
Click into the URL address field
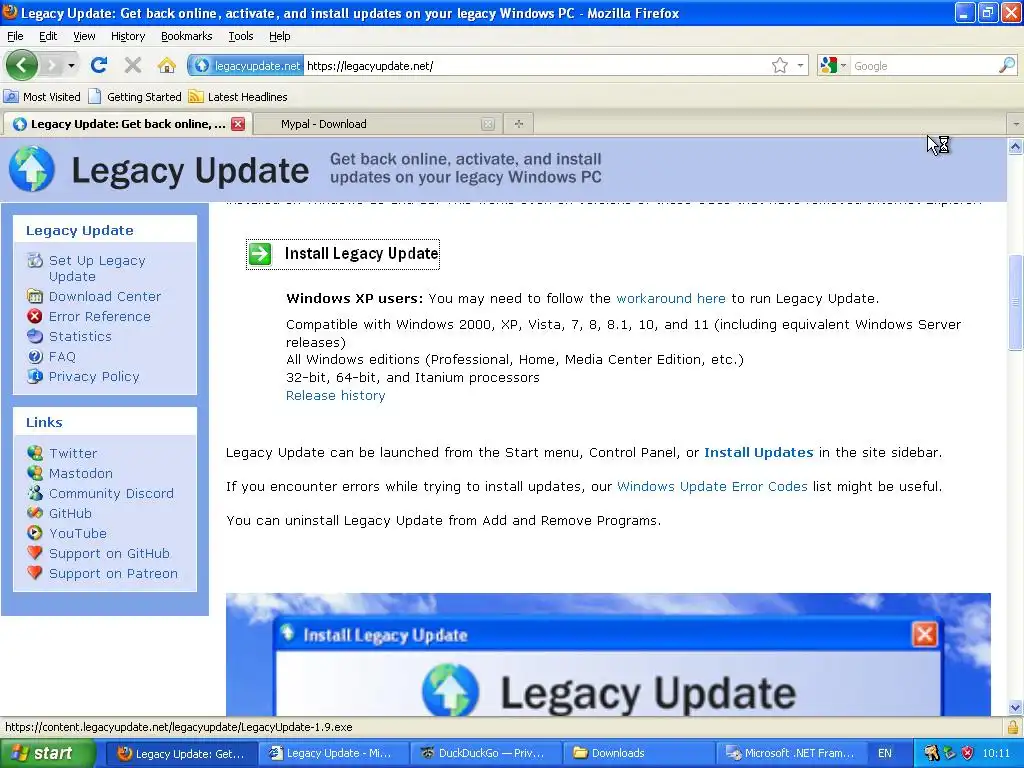[536, 65]
